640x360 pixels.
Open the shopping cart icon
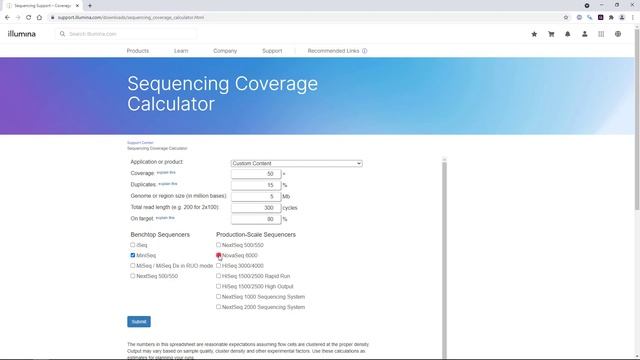pos(551,34)
